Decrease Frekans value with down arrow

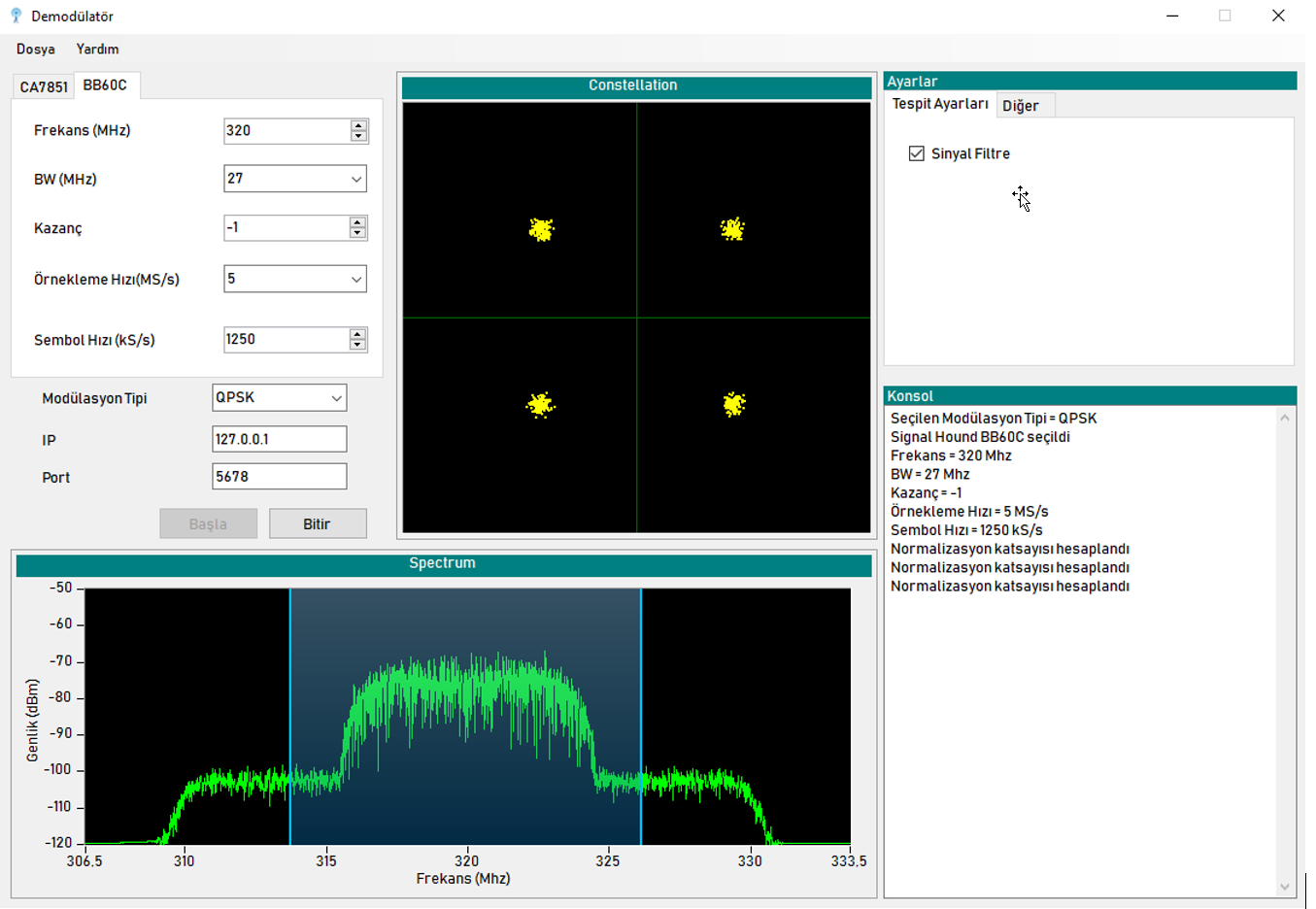(x=358, y=136)
